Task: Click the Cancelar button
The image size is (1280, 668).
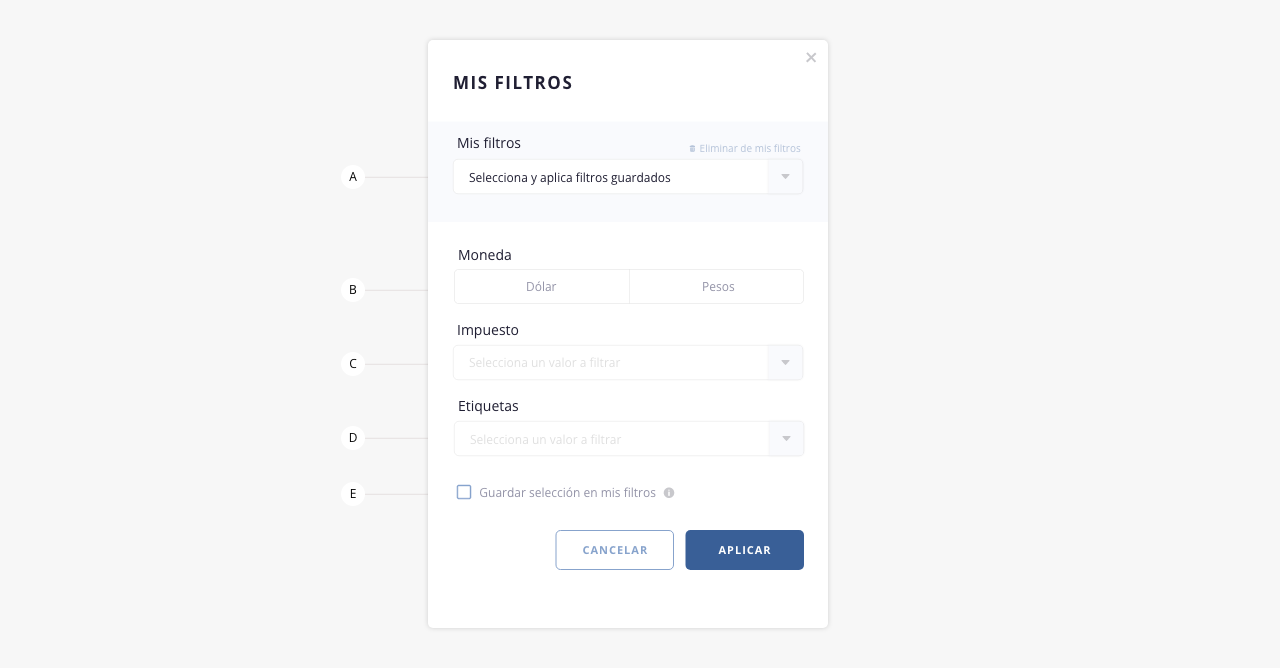Action: [615, 550]
